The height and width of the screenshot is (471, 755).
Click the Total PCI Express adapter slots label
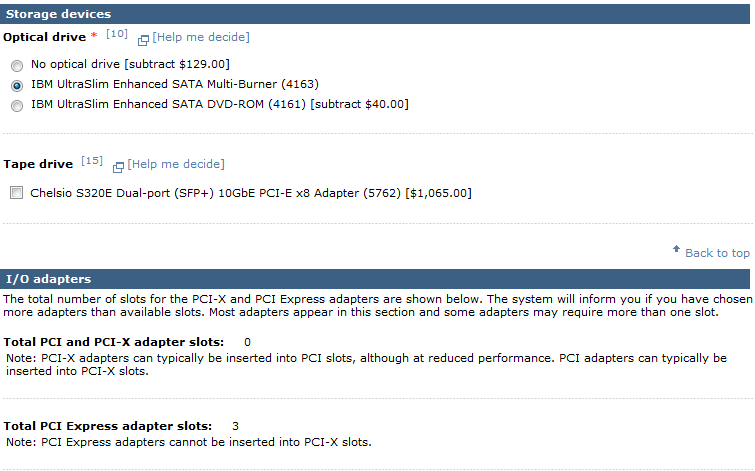click(107, 426)
